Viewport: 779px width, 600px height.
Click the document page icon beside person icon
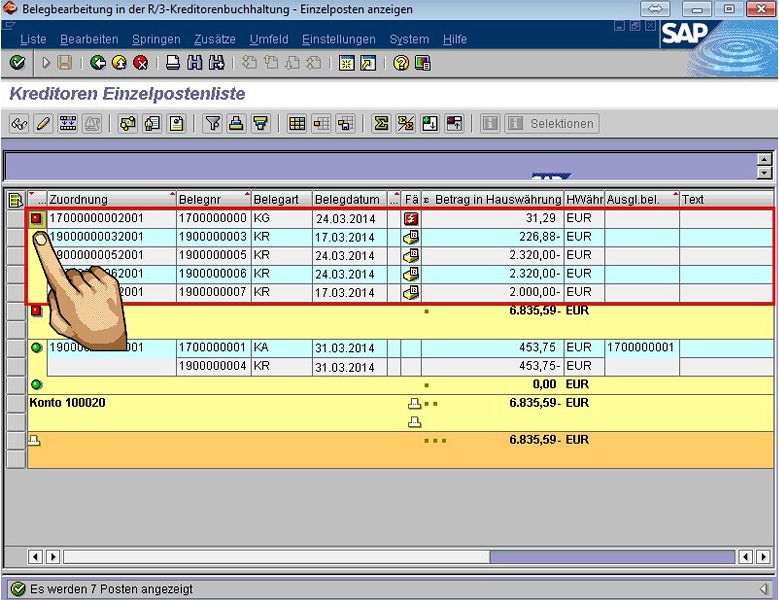[176, 124]
